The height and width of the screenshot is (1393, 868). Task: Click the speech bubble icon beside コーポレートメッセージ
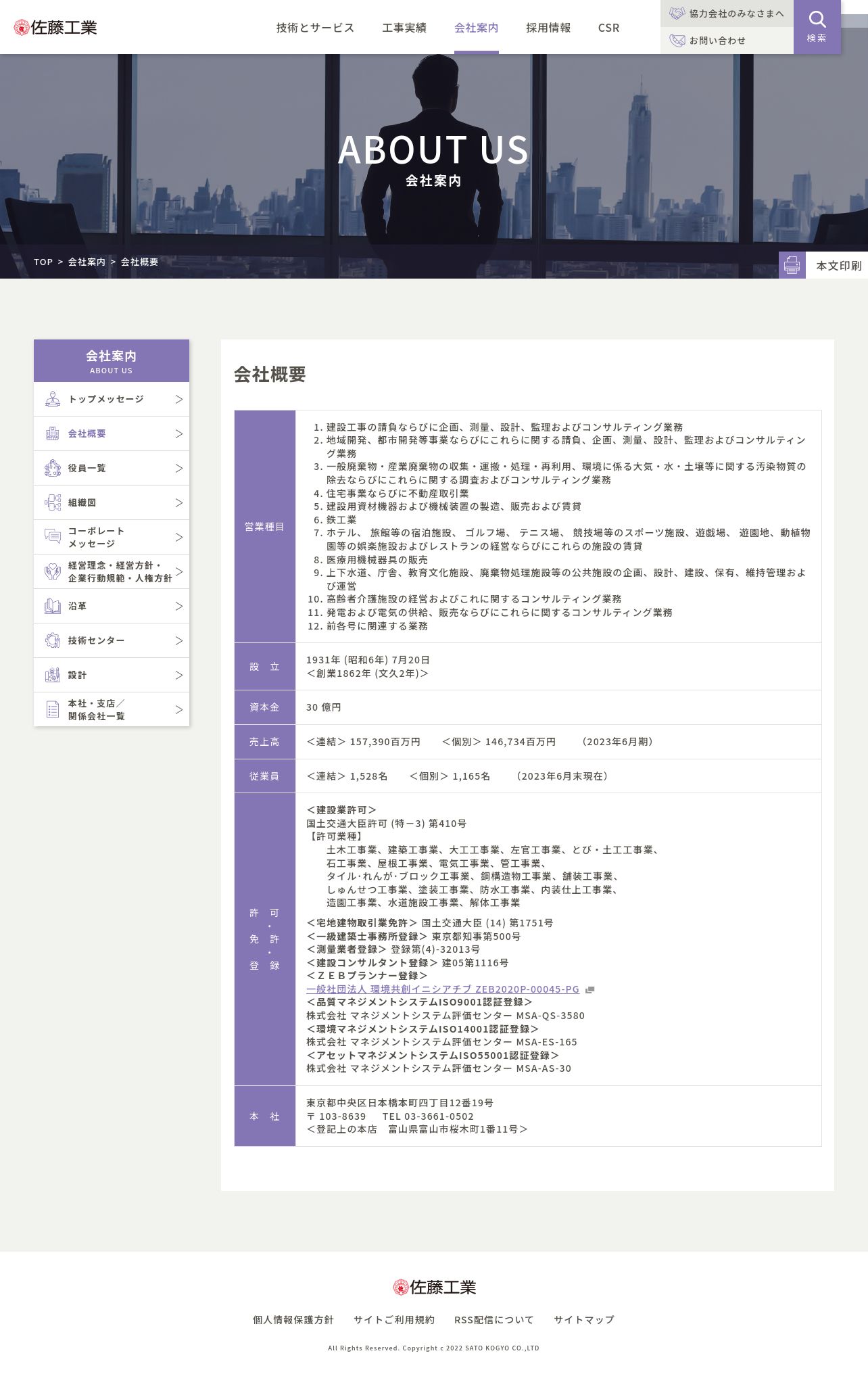pos(53,537)
